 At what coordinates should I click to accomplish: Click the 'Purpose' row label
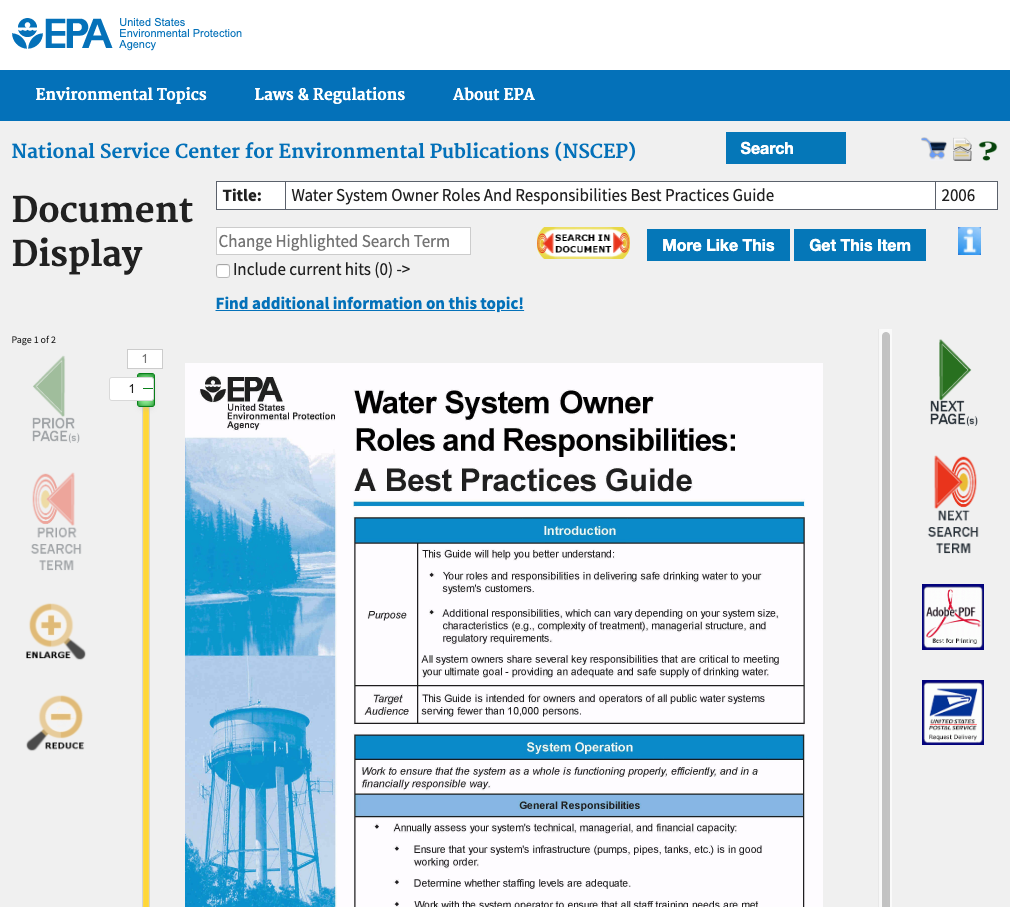click(x=386, y=615)
